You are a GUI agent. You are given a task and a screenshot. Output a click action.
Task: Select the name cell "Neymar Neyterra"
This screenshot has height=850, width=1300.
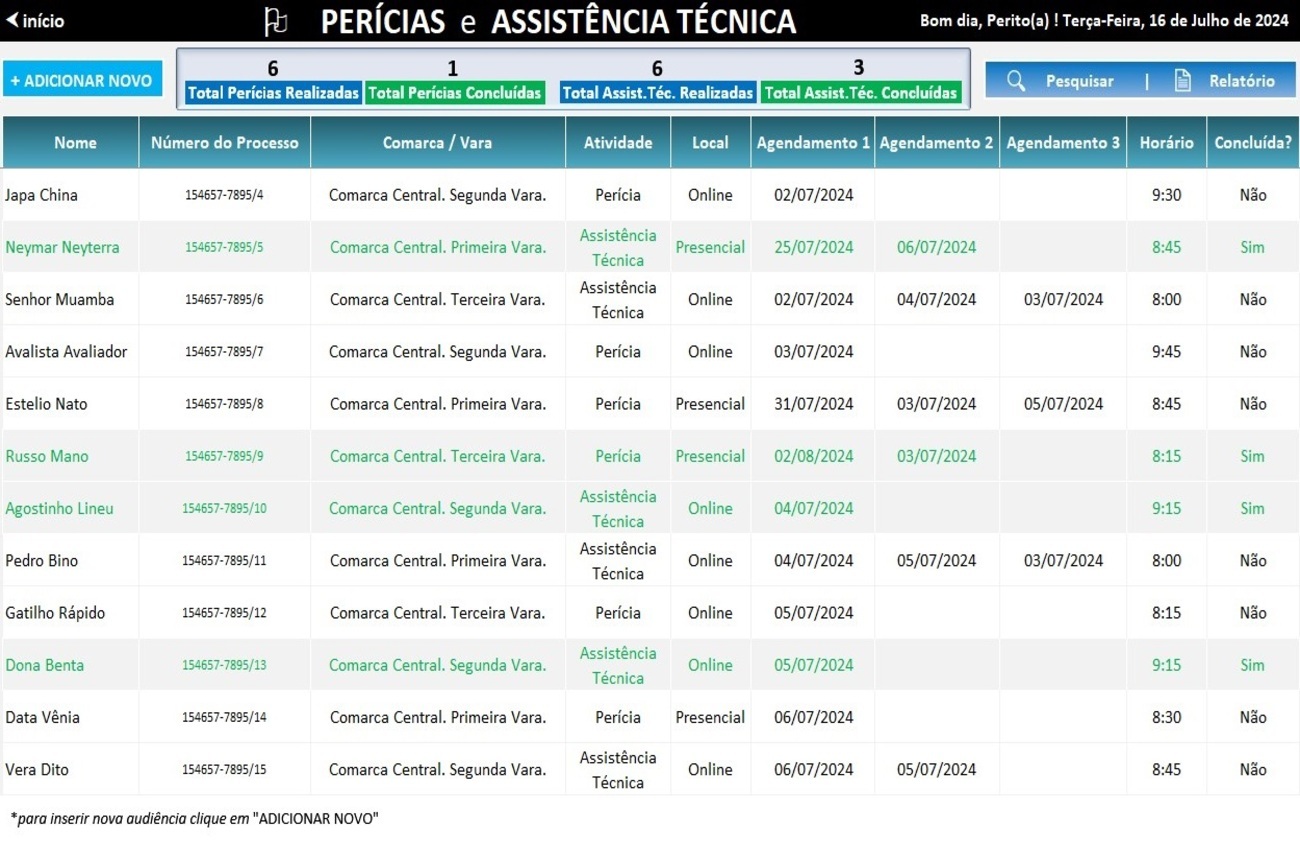(62, 247)
